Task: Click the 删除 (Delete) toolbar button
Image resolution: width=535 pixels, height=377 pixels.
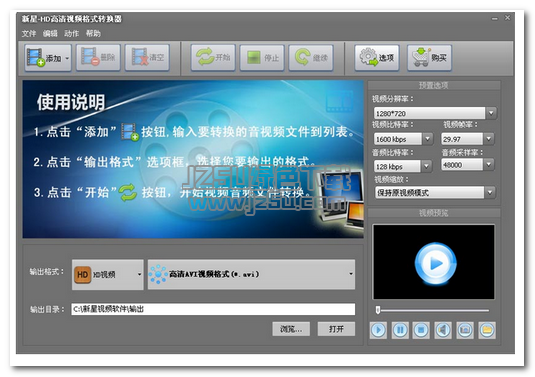Action: [98, 58]
